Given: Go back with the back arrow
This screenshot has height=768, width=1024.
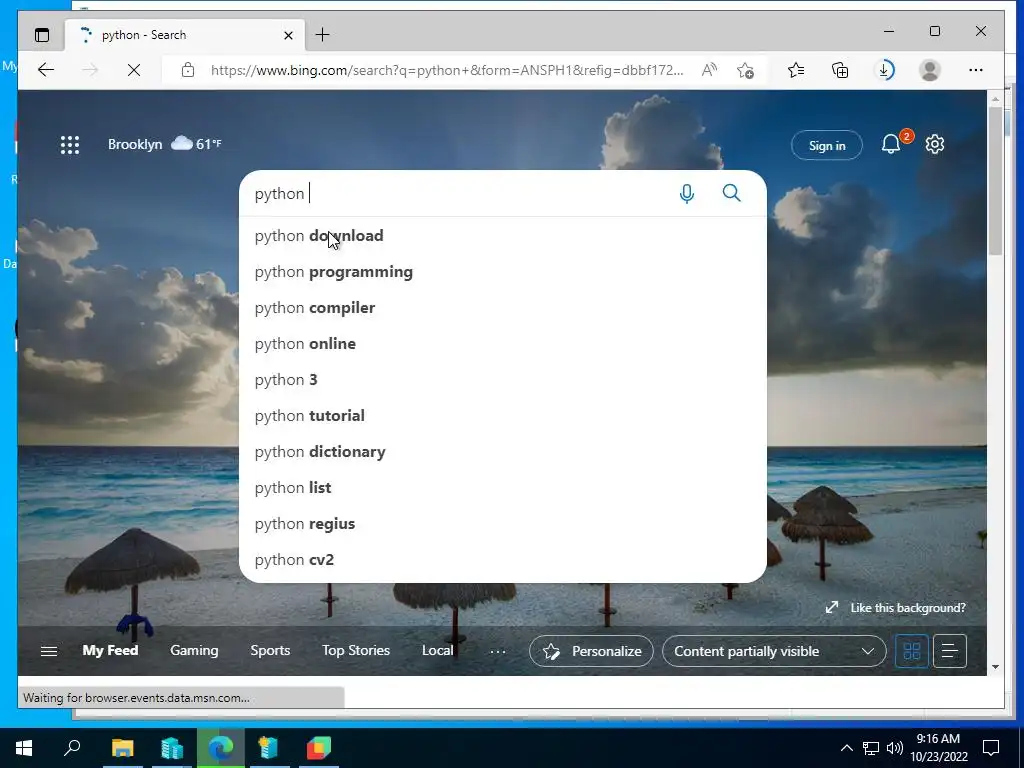Looking at the screenshot, I should point(46,70).
